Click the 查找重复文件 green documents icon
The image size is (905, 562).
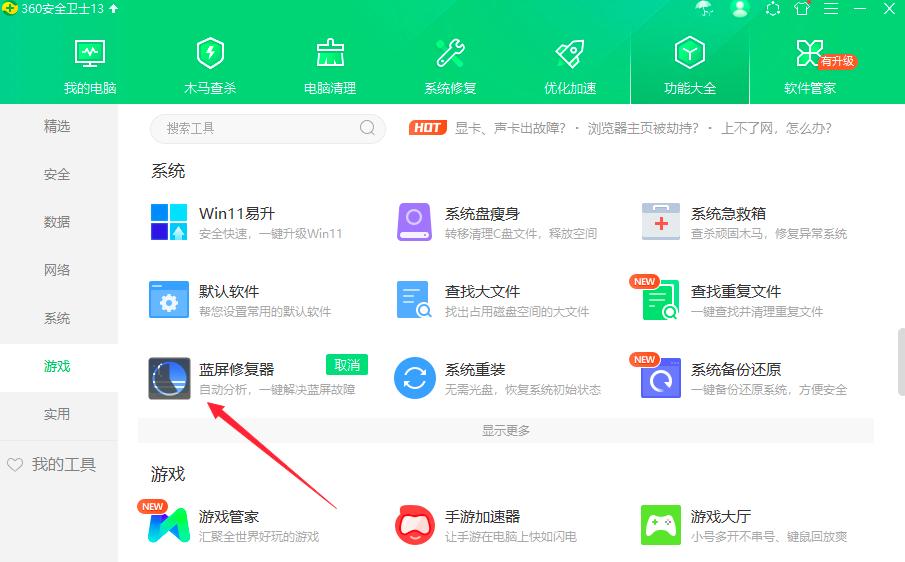(x=661, y=299)
